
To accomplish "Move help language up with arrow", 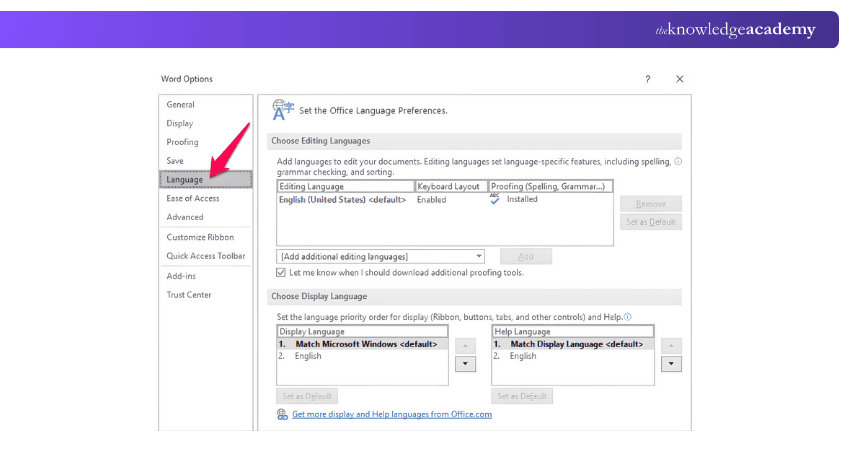I will pos(671,345).
